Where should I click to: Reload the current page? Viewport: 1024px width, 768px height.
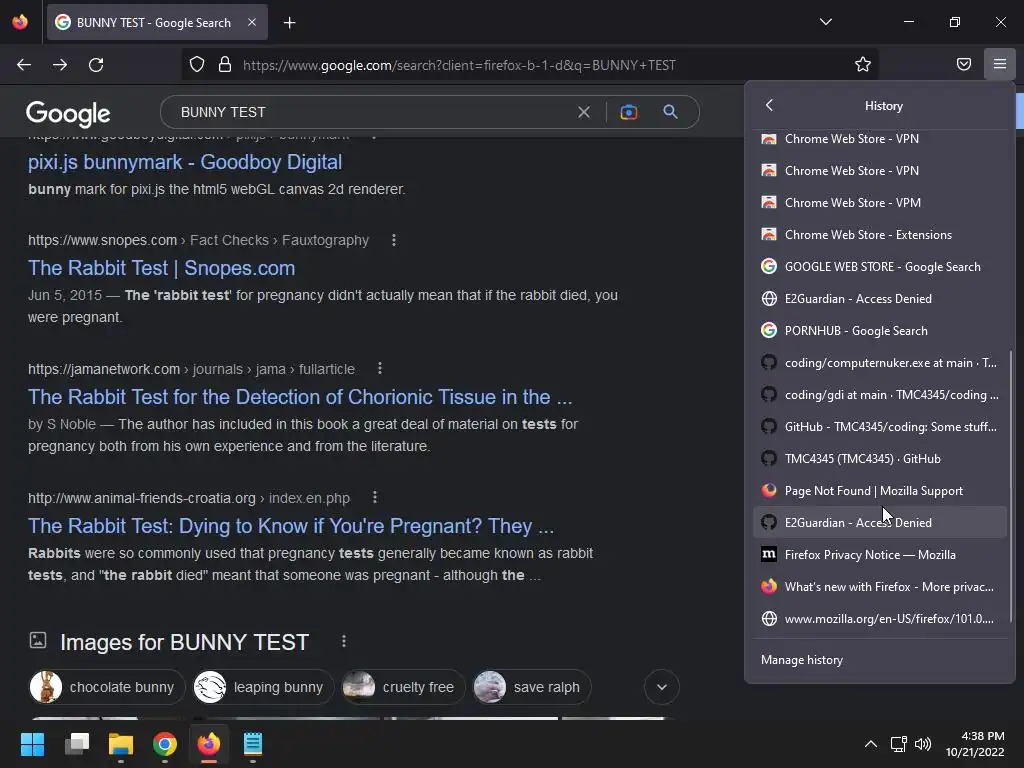[96, 65]
